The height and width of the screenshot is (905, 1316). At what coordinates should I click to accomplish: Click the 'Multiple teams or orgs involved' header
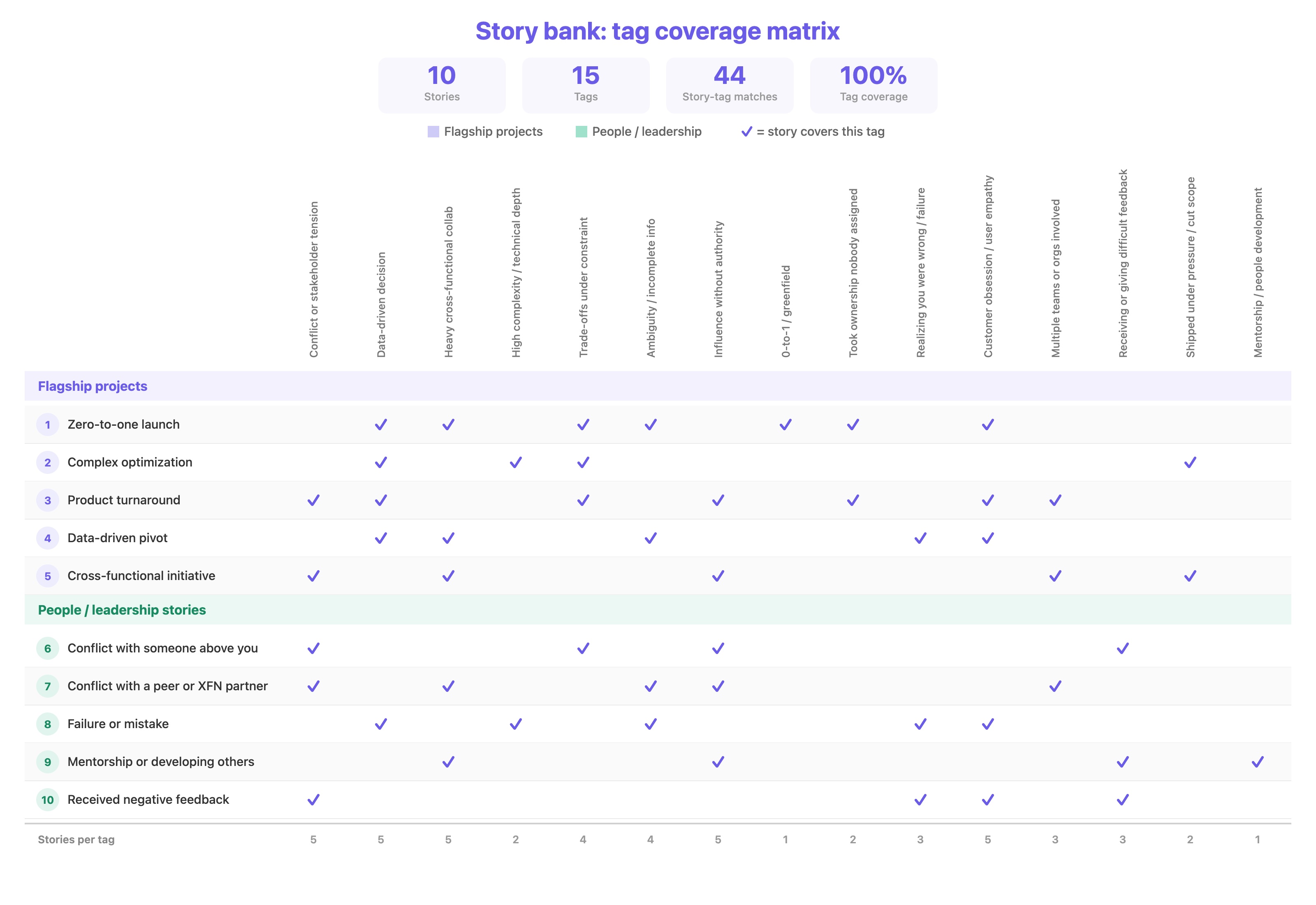point(1055,278)
